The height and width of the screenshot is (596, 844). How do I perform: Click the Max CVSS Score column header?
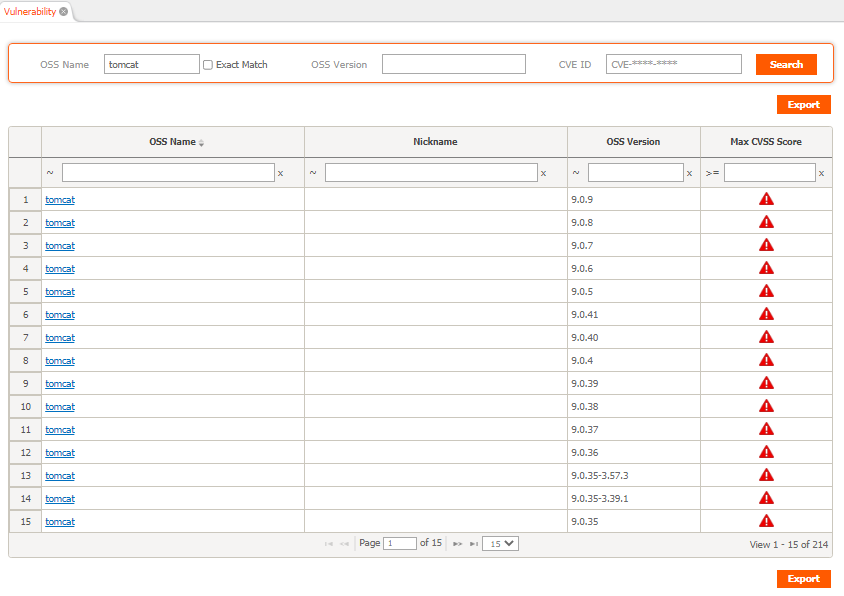pos(766,142)
